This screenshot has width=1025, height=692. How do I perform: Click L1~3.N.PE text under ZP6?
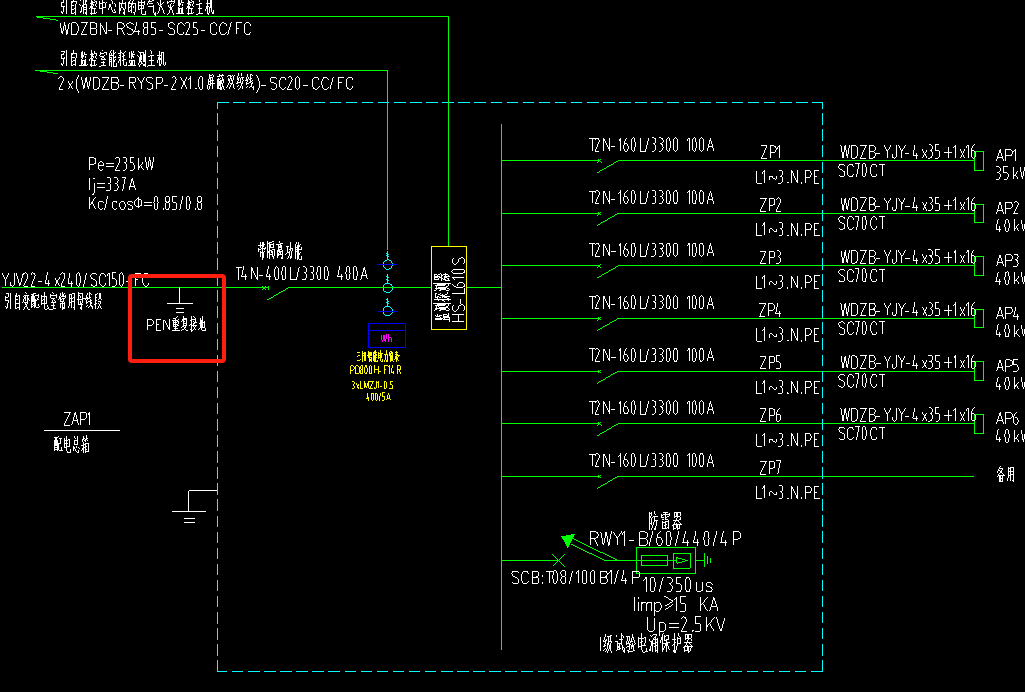coord(788,440)
